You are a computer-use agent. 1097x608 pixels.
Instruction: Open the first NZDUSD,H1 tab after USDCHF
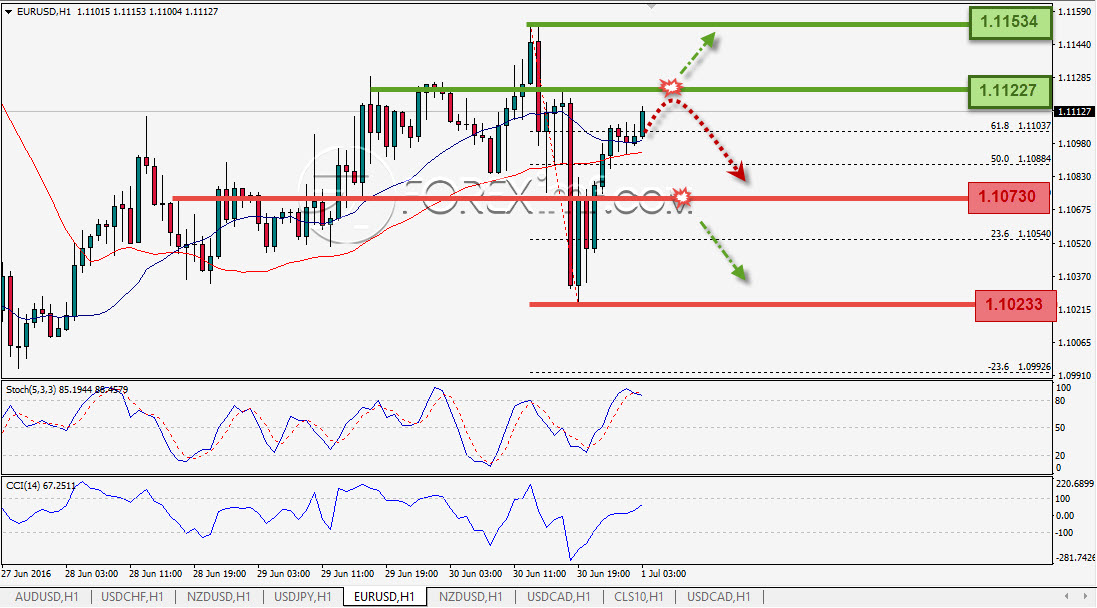click(x=218, y=597)
